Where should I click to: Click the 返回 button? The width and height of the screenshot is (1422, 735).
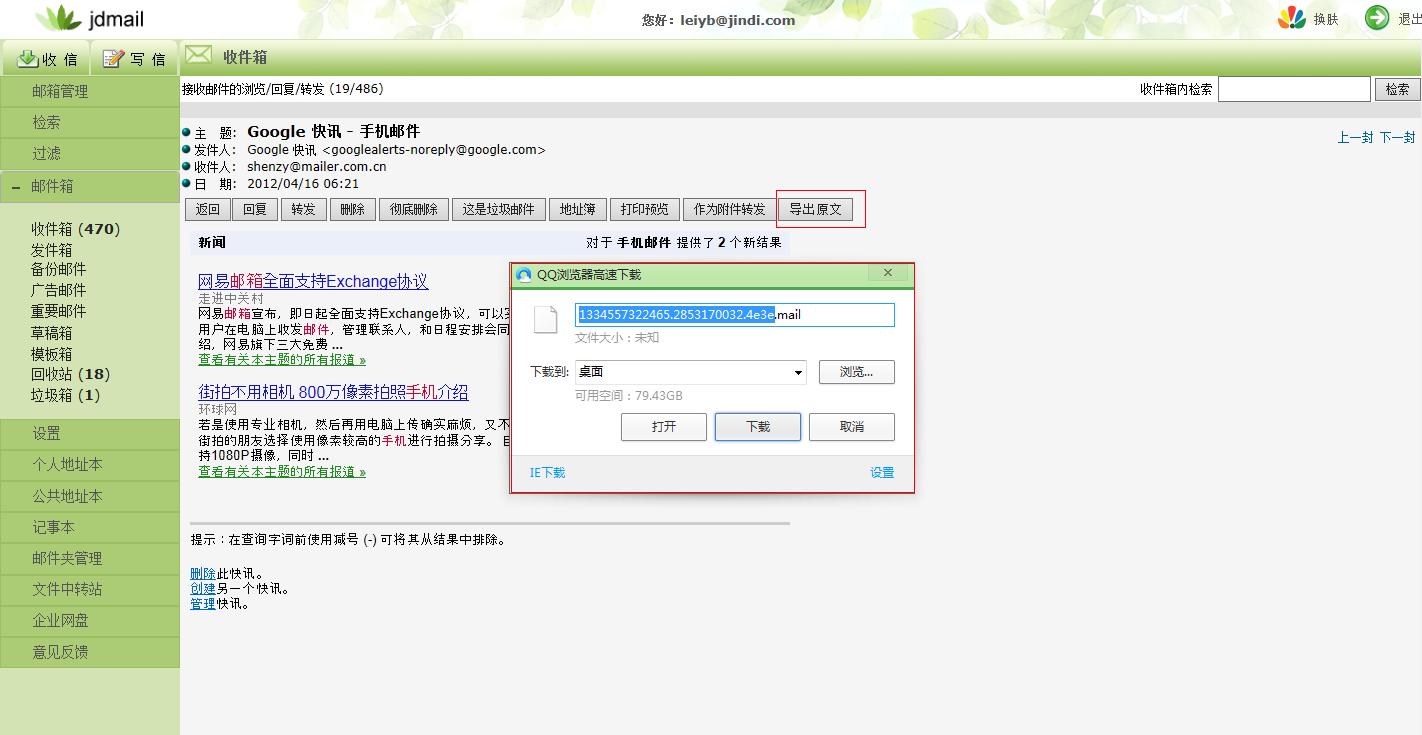[207, 209]
